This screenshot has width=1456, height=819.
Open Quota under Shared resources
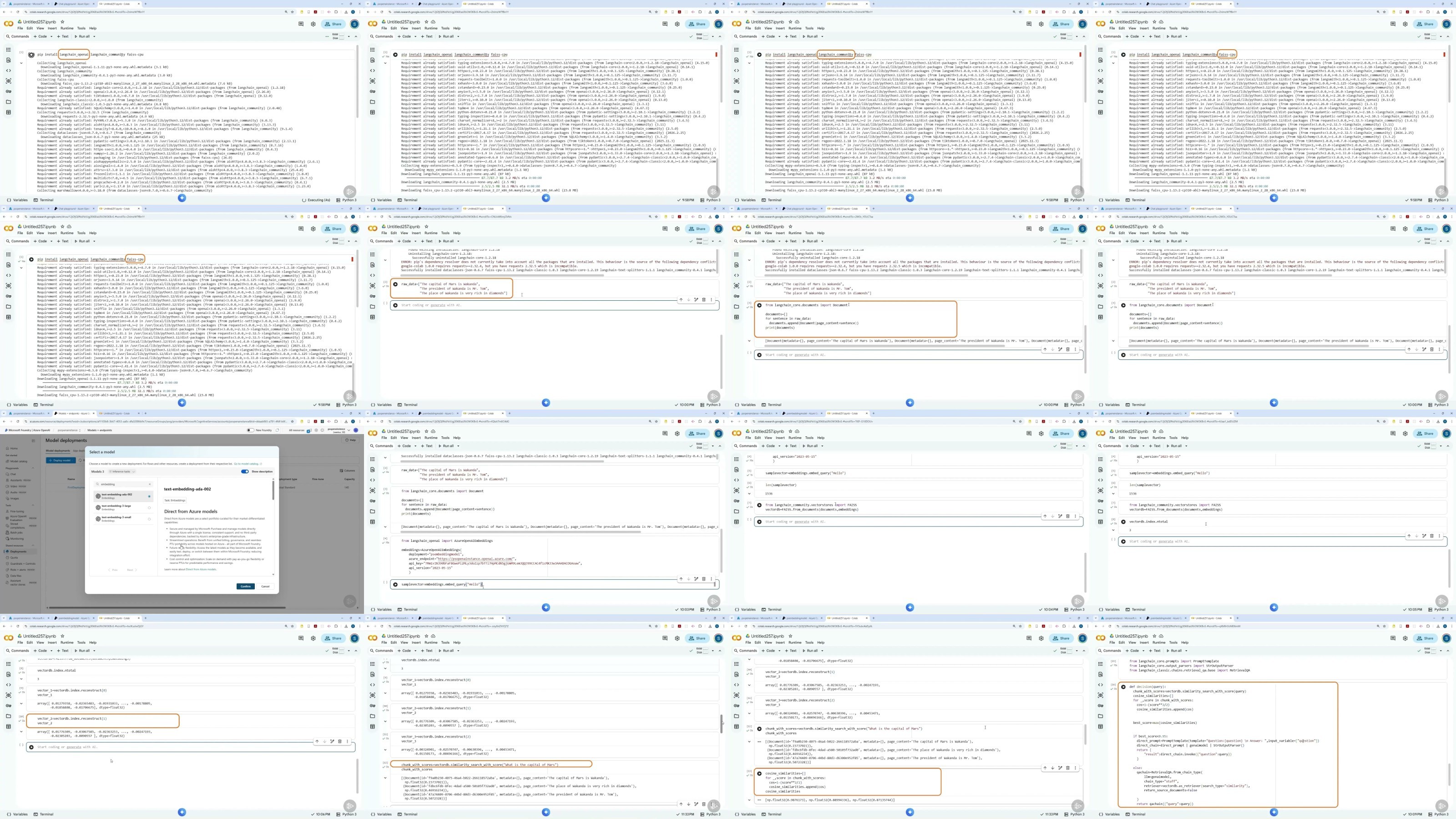point(14,558)
